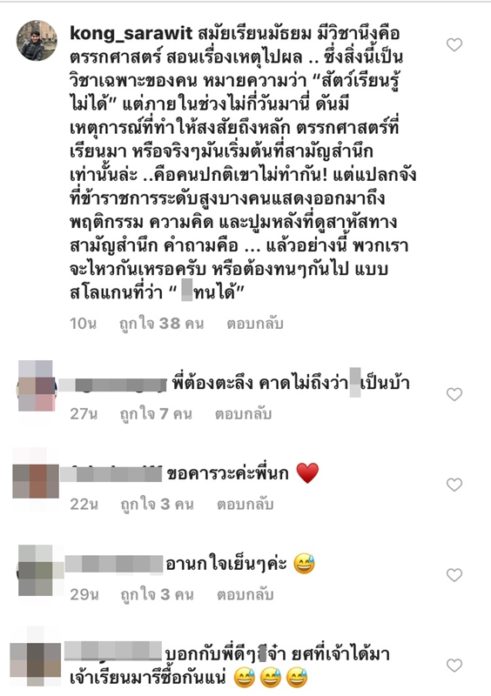Tap the blurred username before พี่ต้องตะลึง
The image size is (491, 696).
click(113, 385)
